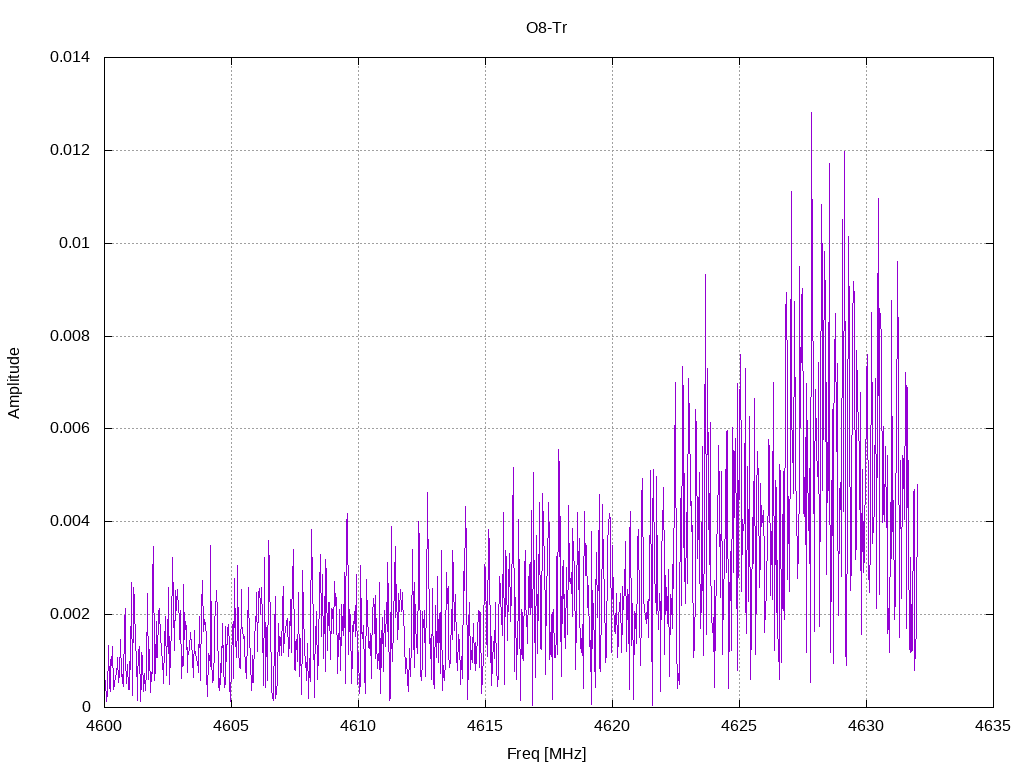The width and height of the screenshot is (1024, 768).
Task: Click the 4615 x-axis tick label
Action: 485,726
